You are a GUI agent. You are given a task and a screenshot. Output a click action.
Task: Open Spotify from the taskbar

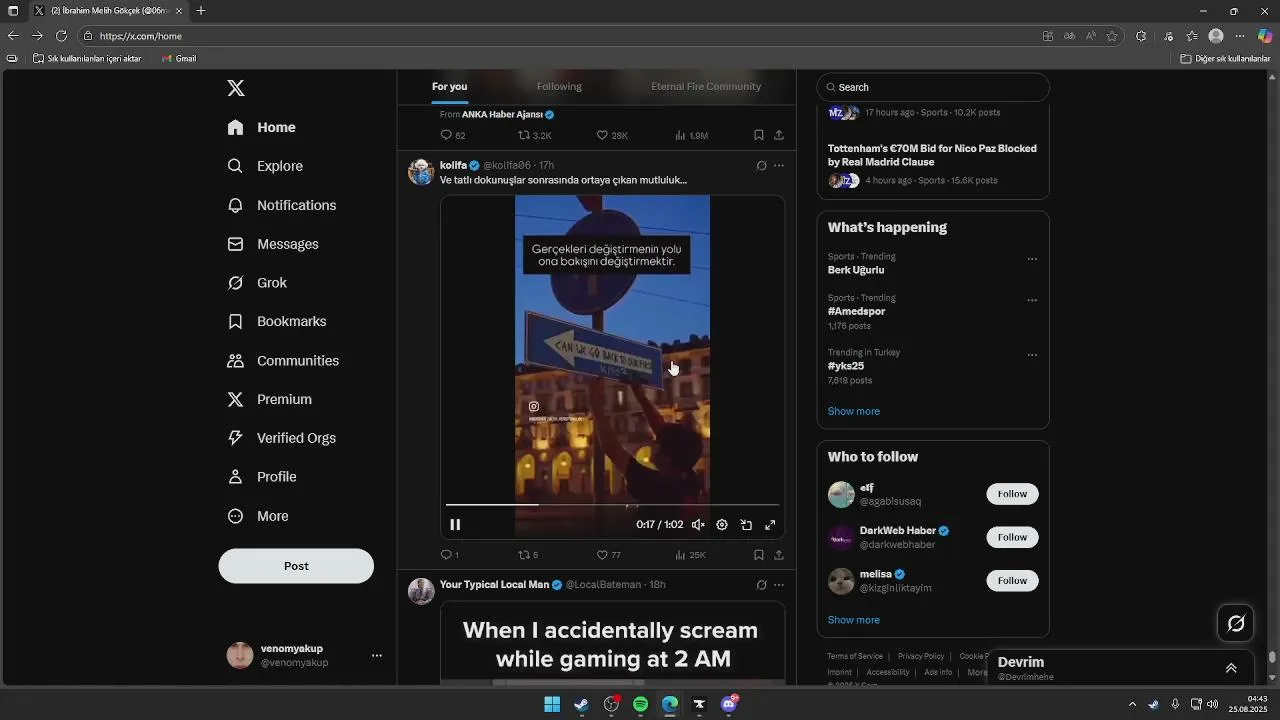tap(640, 704)
